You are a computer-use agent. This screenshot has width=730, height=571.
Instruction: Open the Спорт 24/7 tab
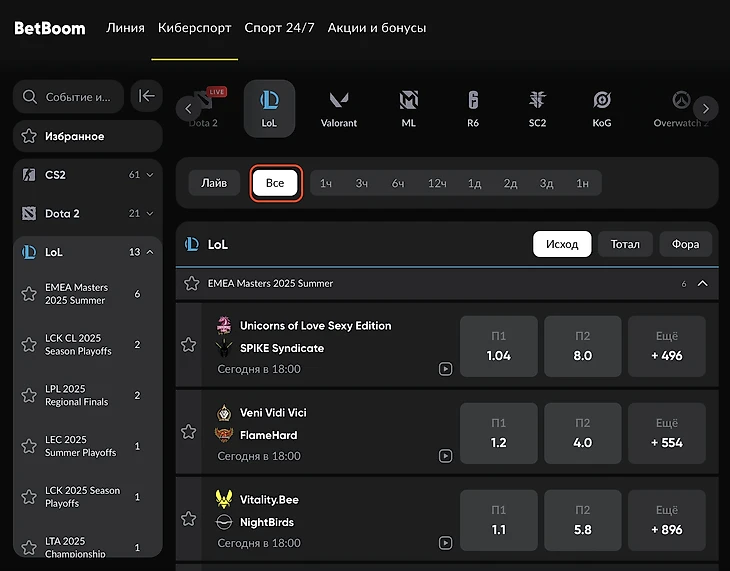(279, 28)
